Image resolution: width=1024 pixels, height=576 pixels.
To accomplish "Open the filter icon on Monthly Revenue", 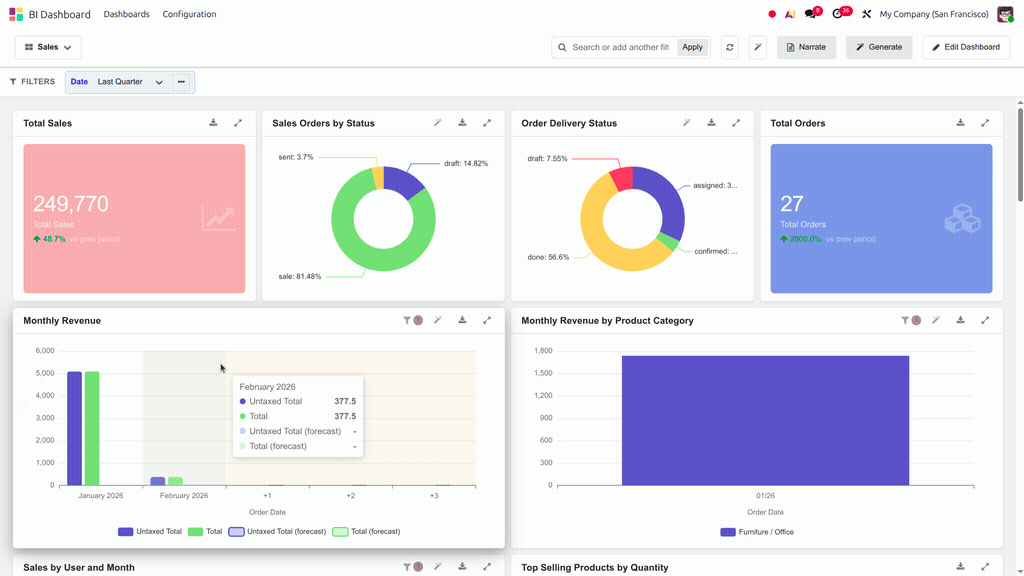I will (407, 320).
